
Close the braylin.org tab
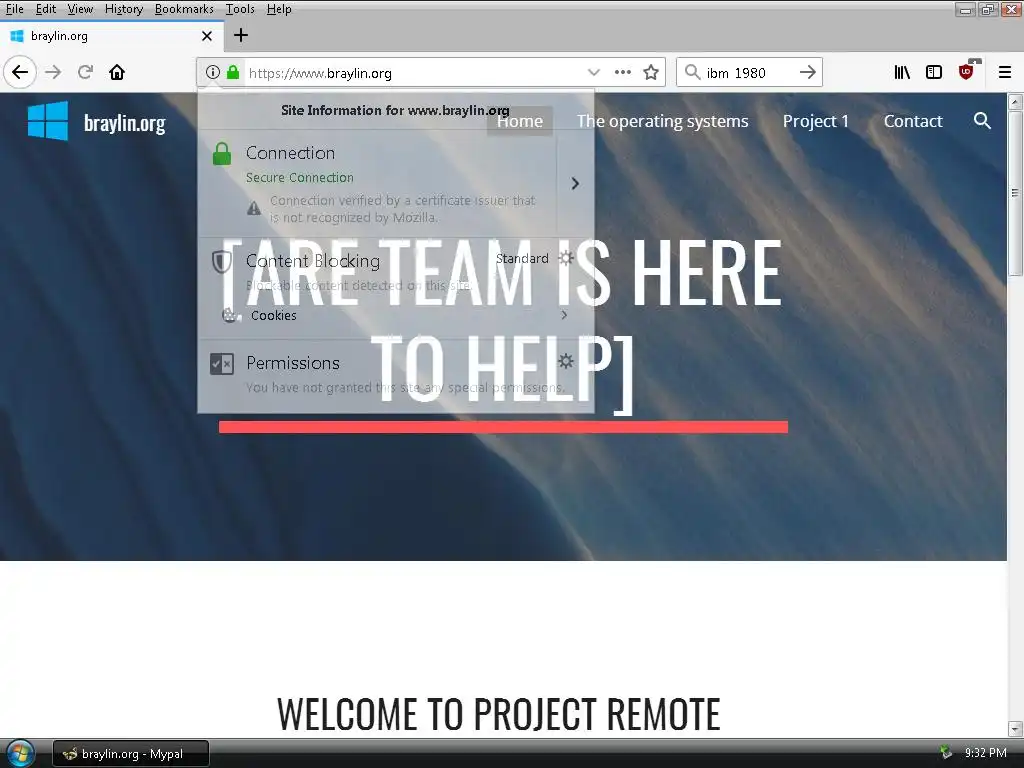tap(207, 36)
